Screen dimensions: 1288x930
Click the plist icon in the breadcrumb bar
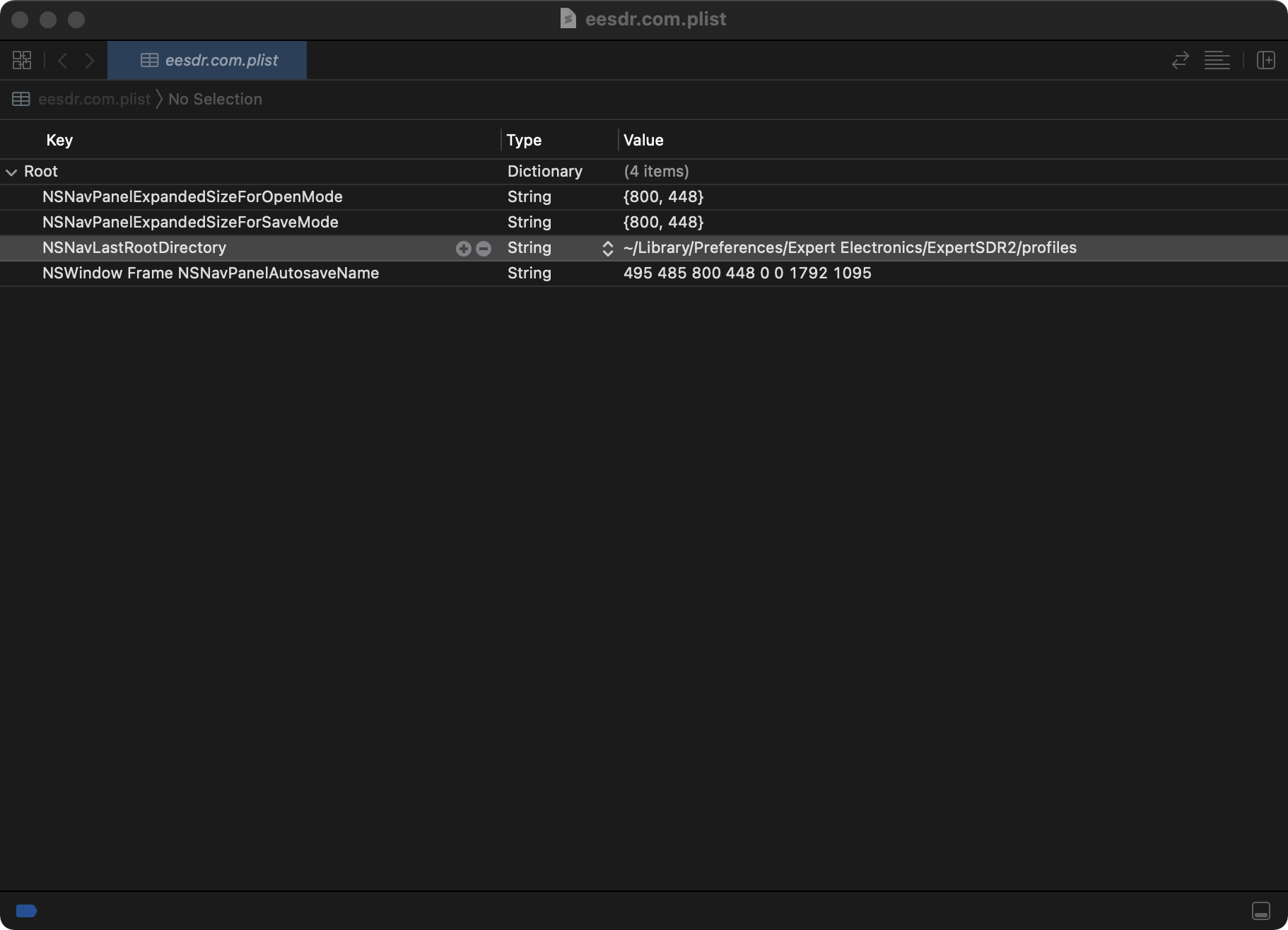click(x=21, y=99)
